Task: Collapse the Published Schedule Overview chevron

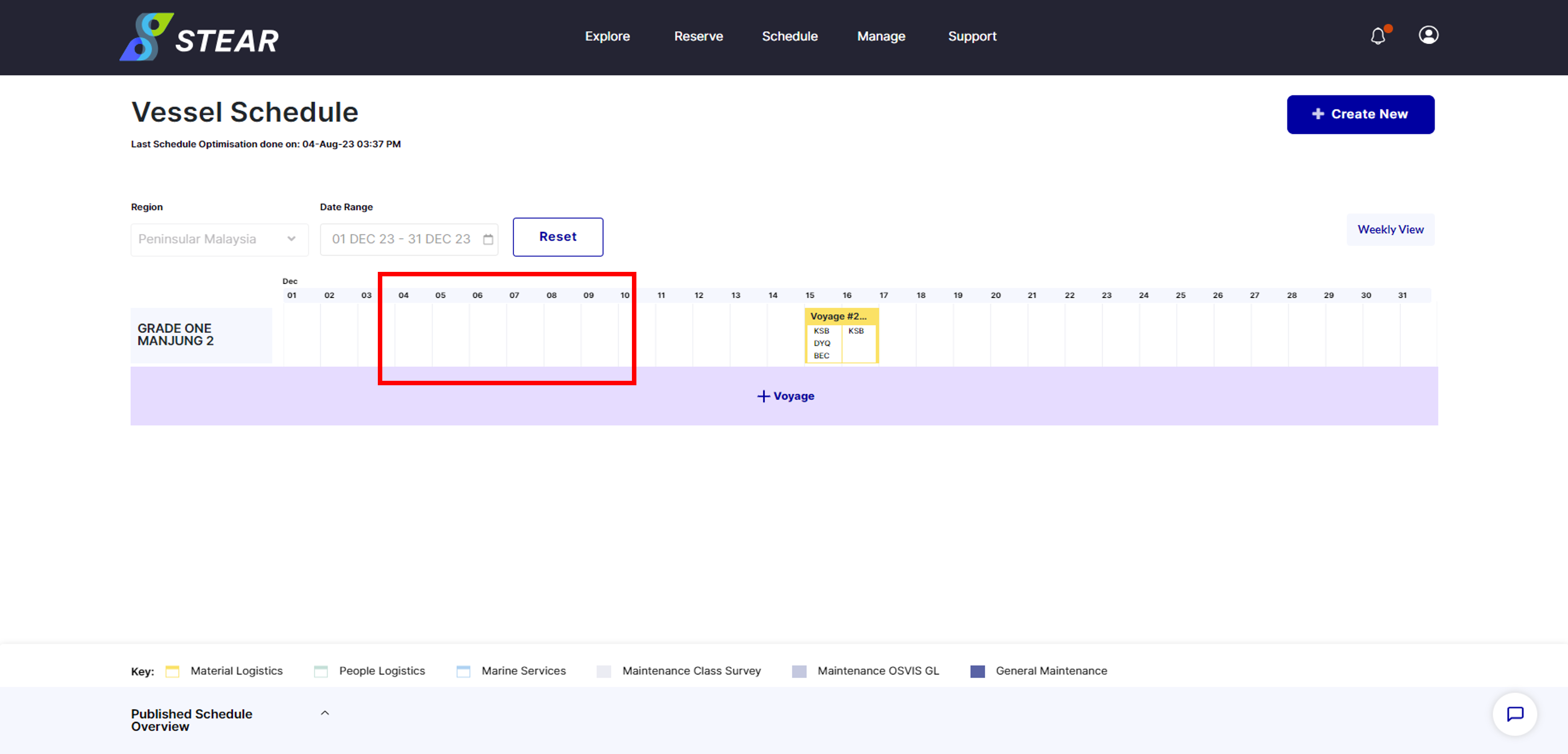Action: (x=325, y=712)
